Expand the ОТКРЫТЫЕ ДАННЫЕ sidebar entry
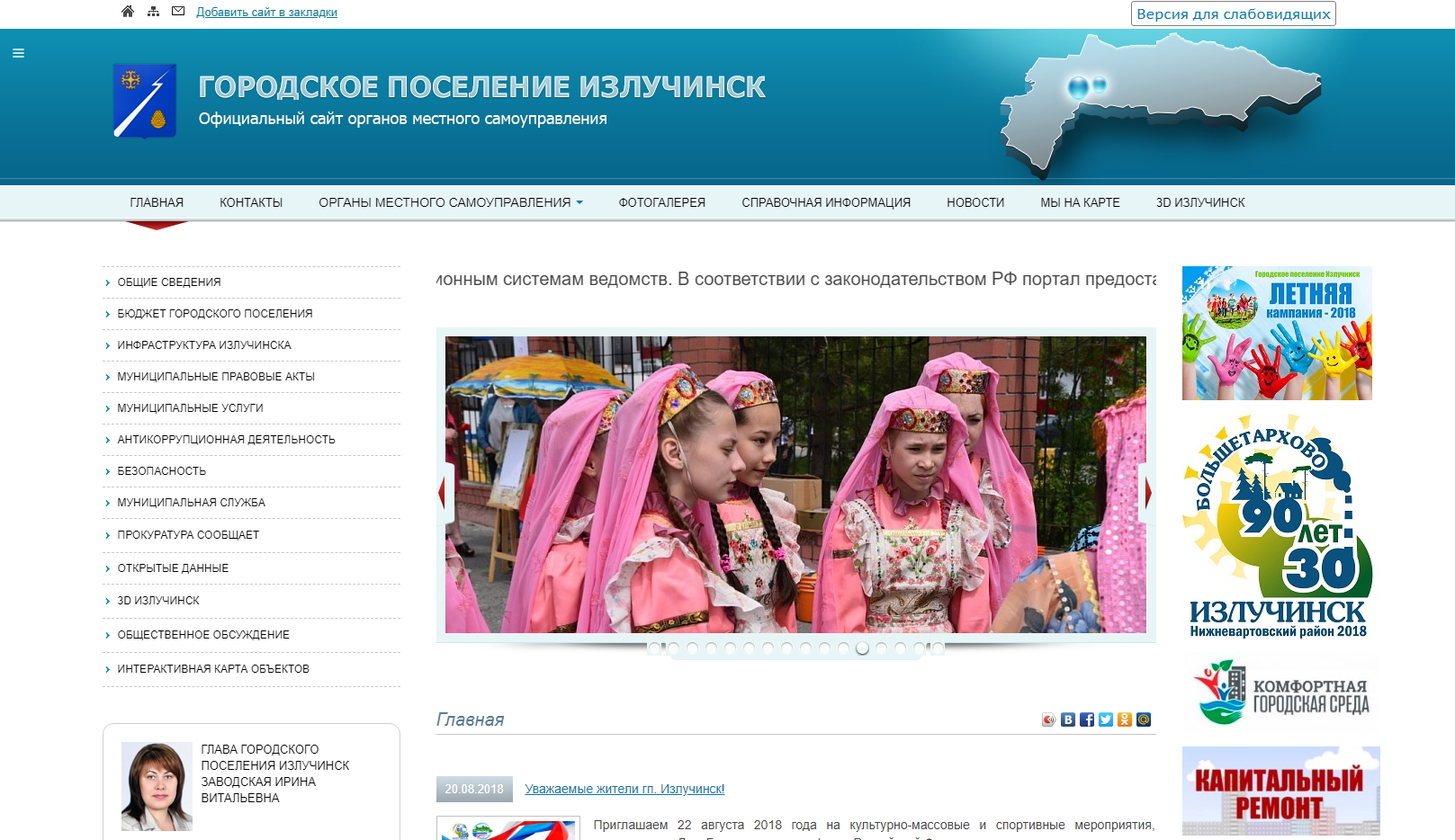The height and width of the screenshot is (840, 1455). tap(173, 567)
